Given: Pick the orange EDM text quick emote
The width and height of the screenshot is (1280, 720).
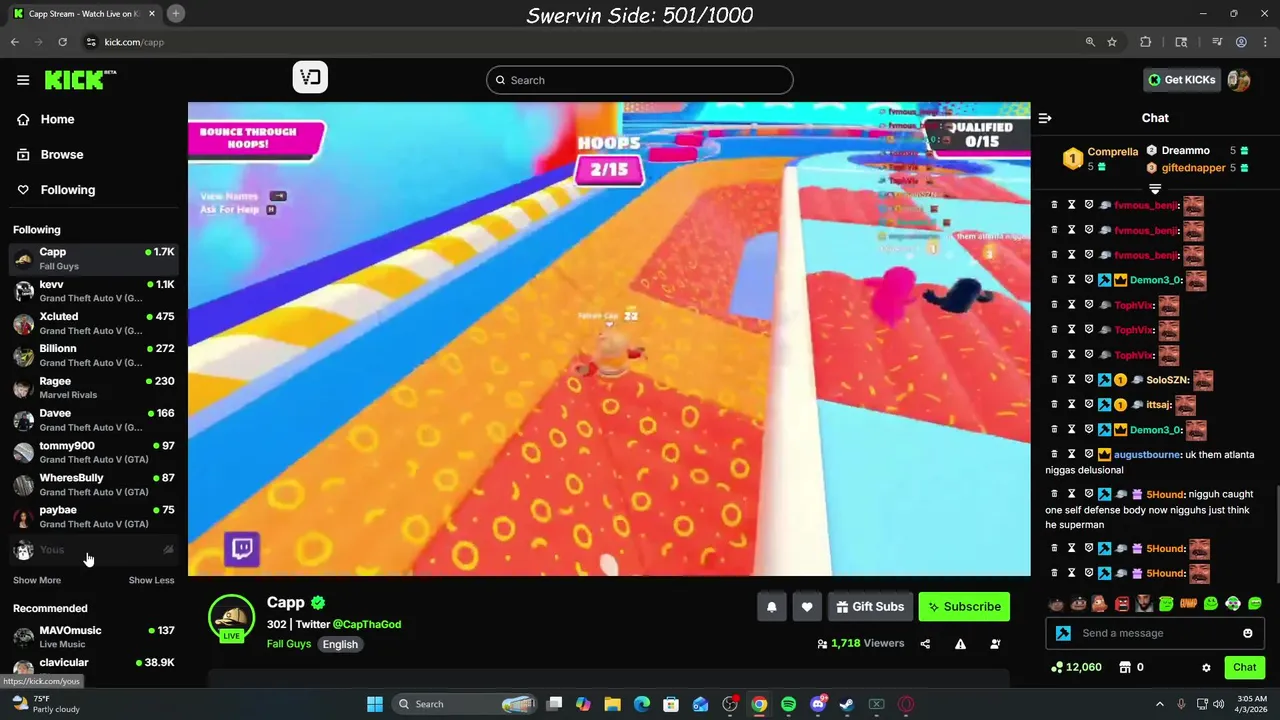Looking at the screenshot, I should coord(1189,604).
